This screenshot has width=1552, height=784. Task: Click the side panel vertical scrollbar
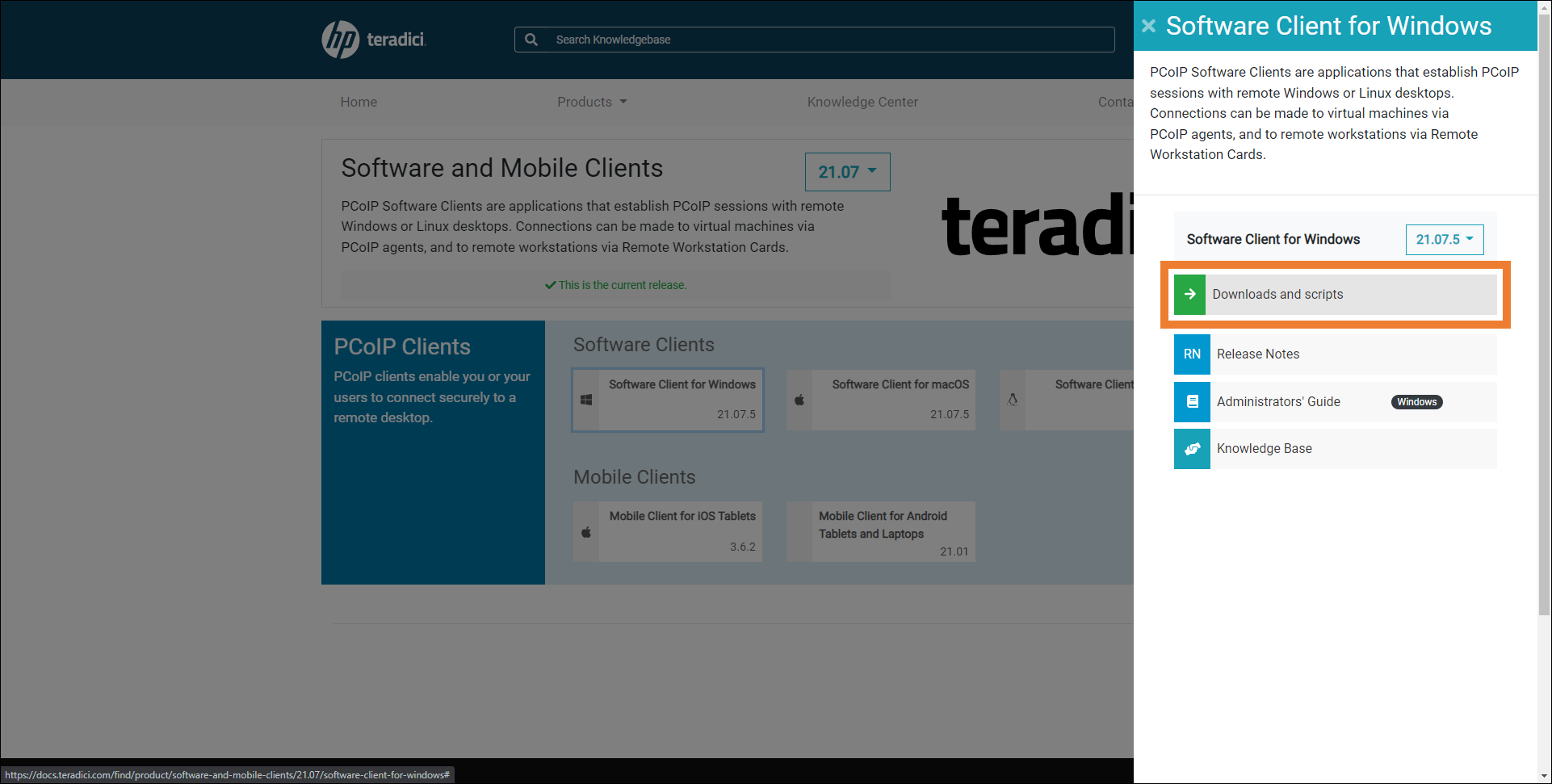[1545, 315]
